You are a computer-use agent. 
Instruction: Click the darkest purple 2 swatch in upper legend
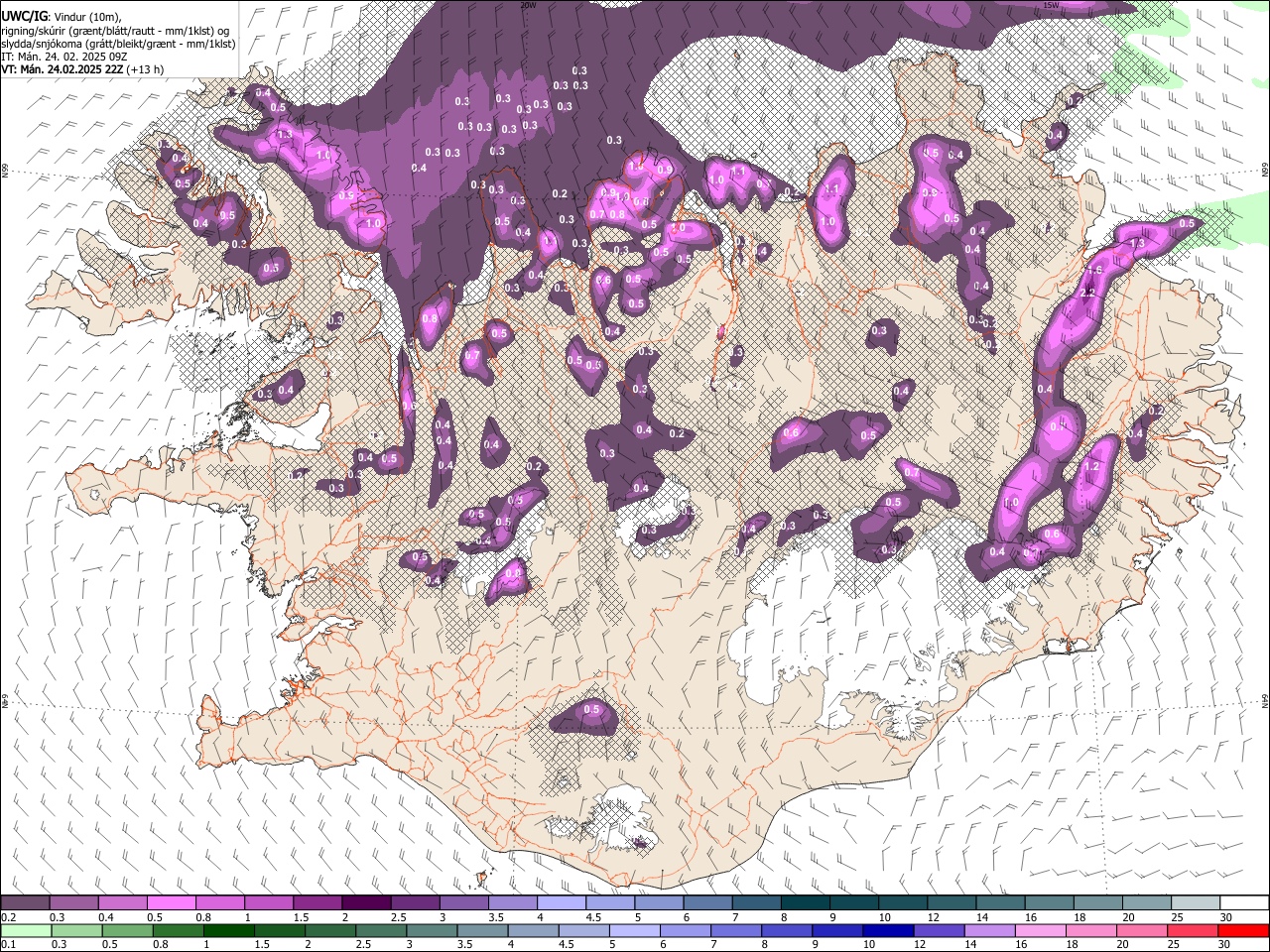(x=366, y=903)
